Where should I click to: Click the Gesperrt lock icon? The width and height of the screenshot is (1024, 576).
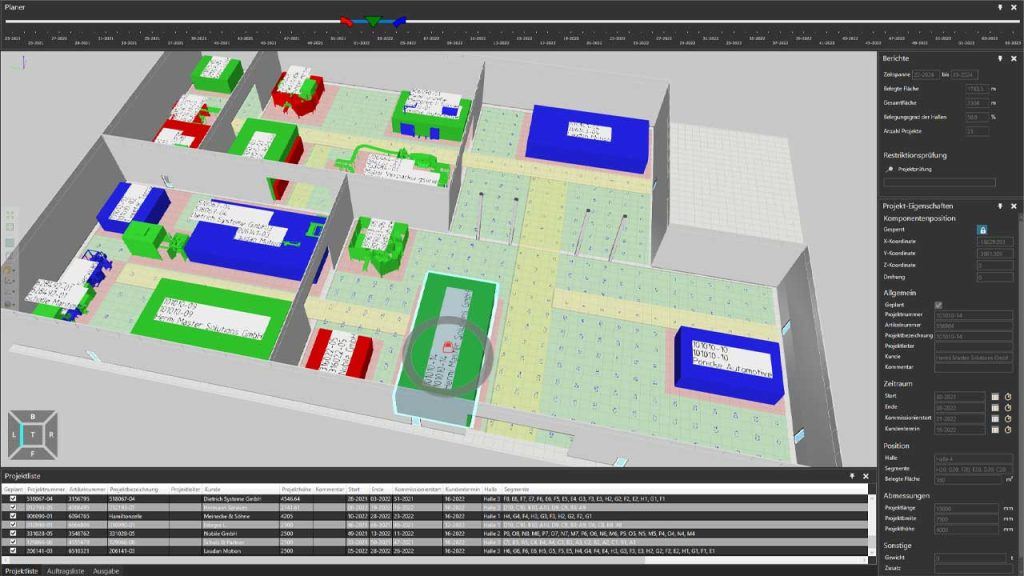pos(982,229)
